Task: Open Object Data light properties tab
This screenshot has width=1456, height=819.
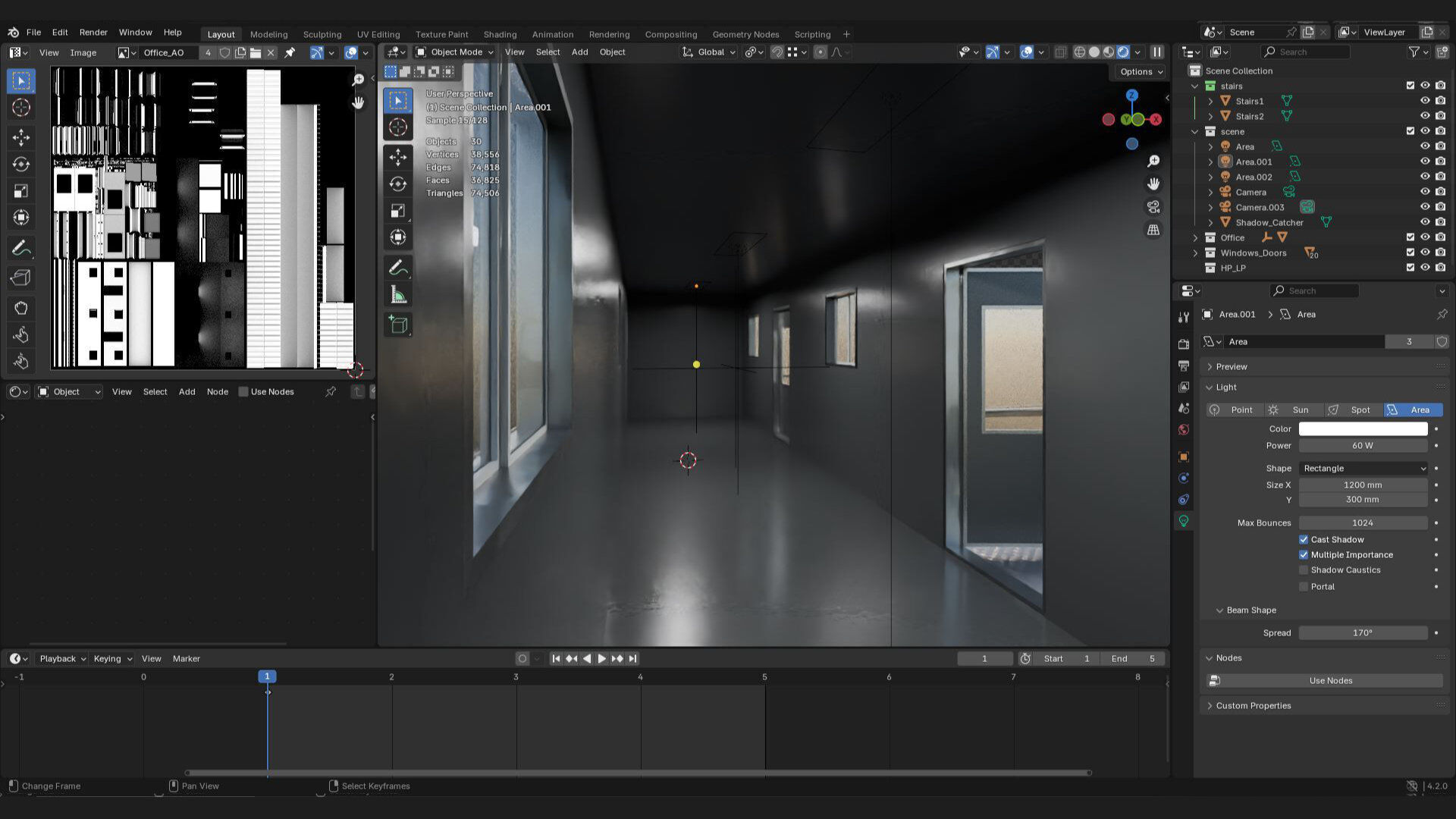Action: pyautogui.click(x=1184, y=521)
